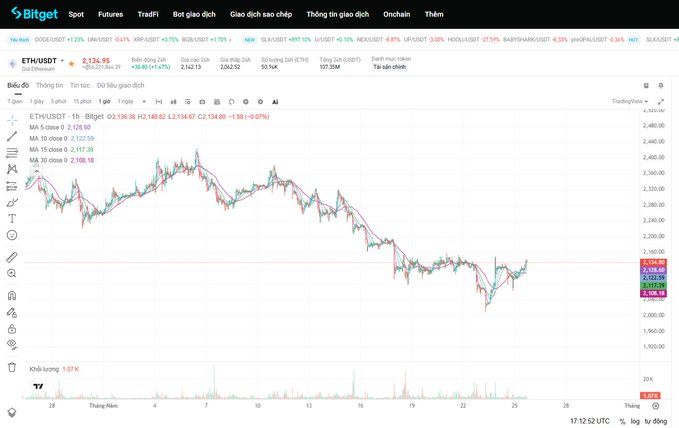Viewport: 679px width, 428px height.
Task: Open Thông tin giao dịch menu
Action: pos(338,14)
